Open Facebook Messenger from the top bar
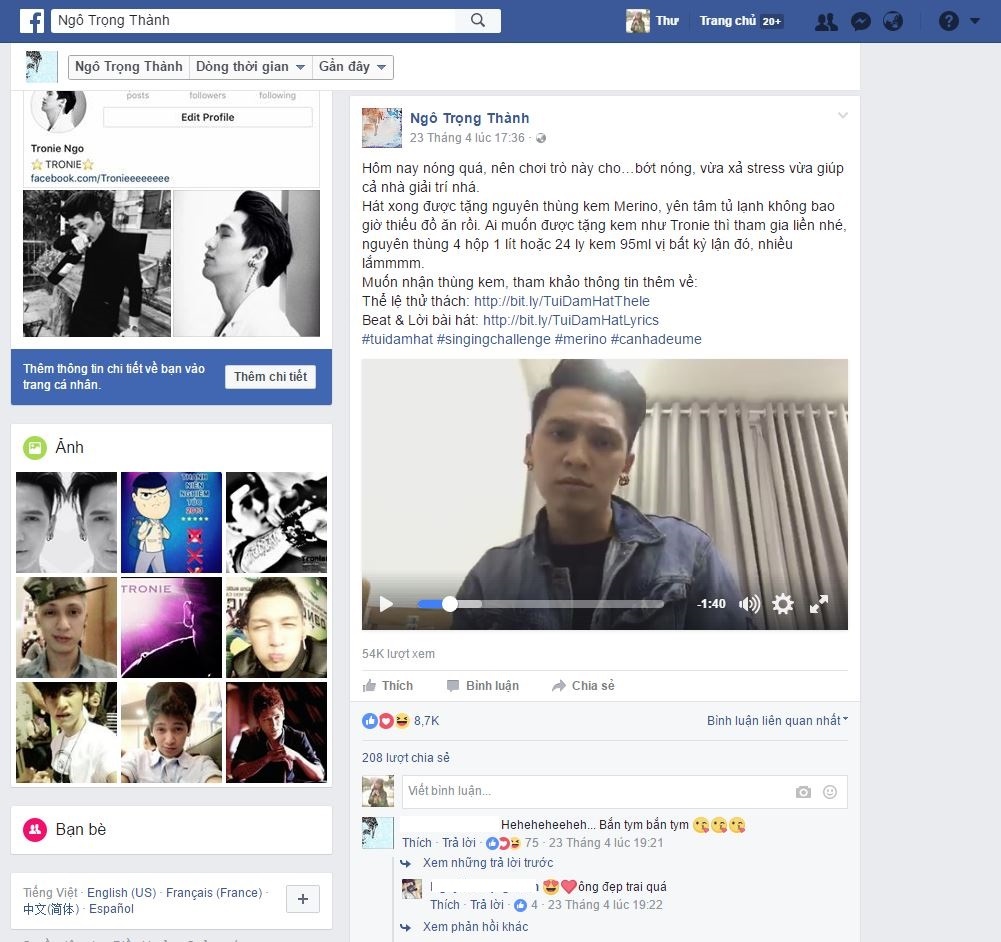Screen dimensions: 1001x942 (x=860, y=20)
